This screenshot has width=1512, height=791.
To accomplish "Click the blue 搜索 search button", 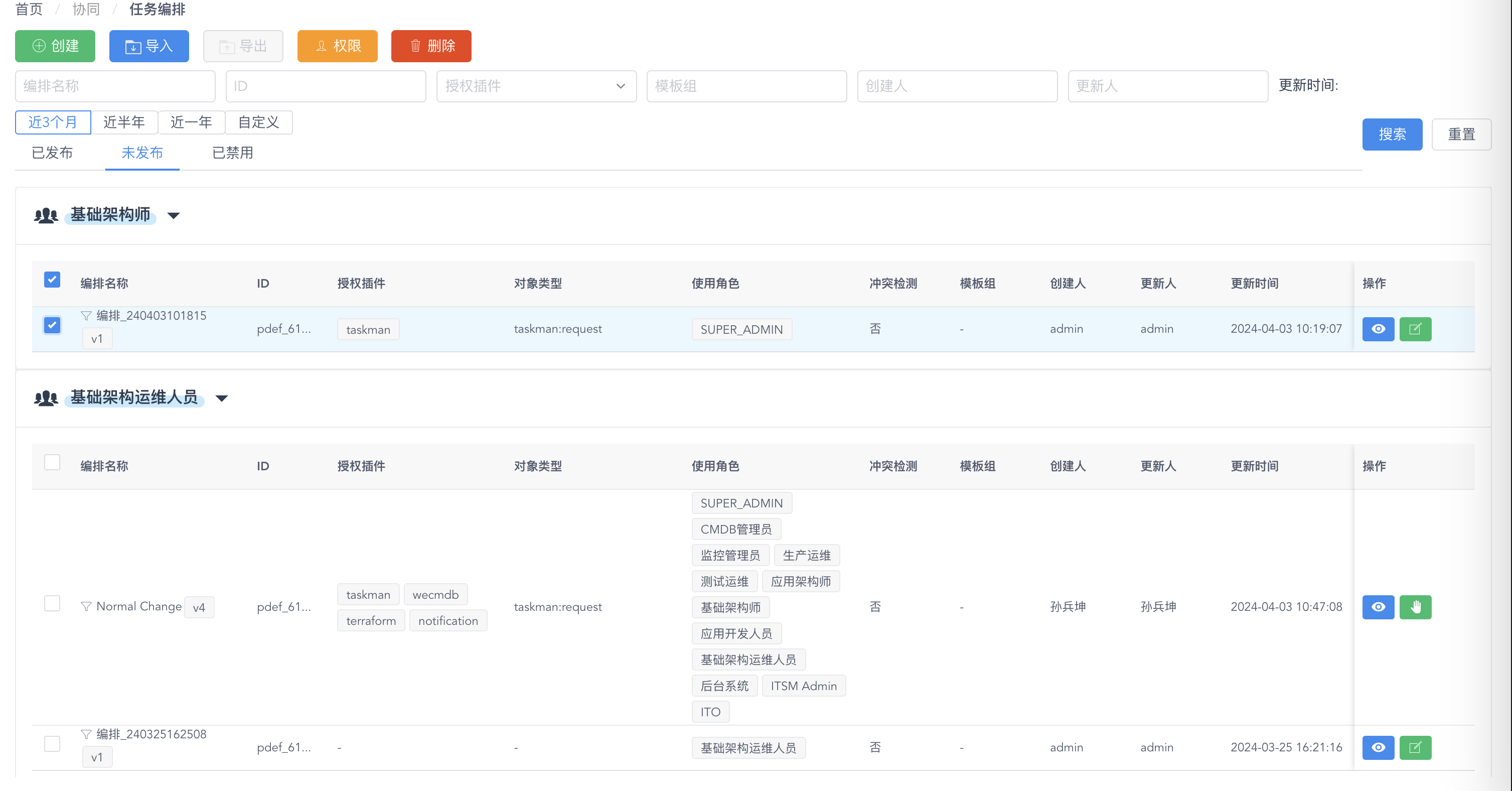I will point(1392,135).
